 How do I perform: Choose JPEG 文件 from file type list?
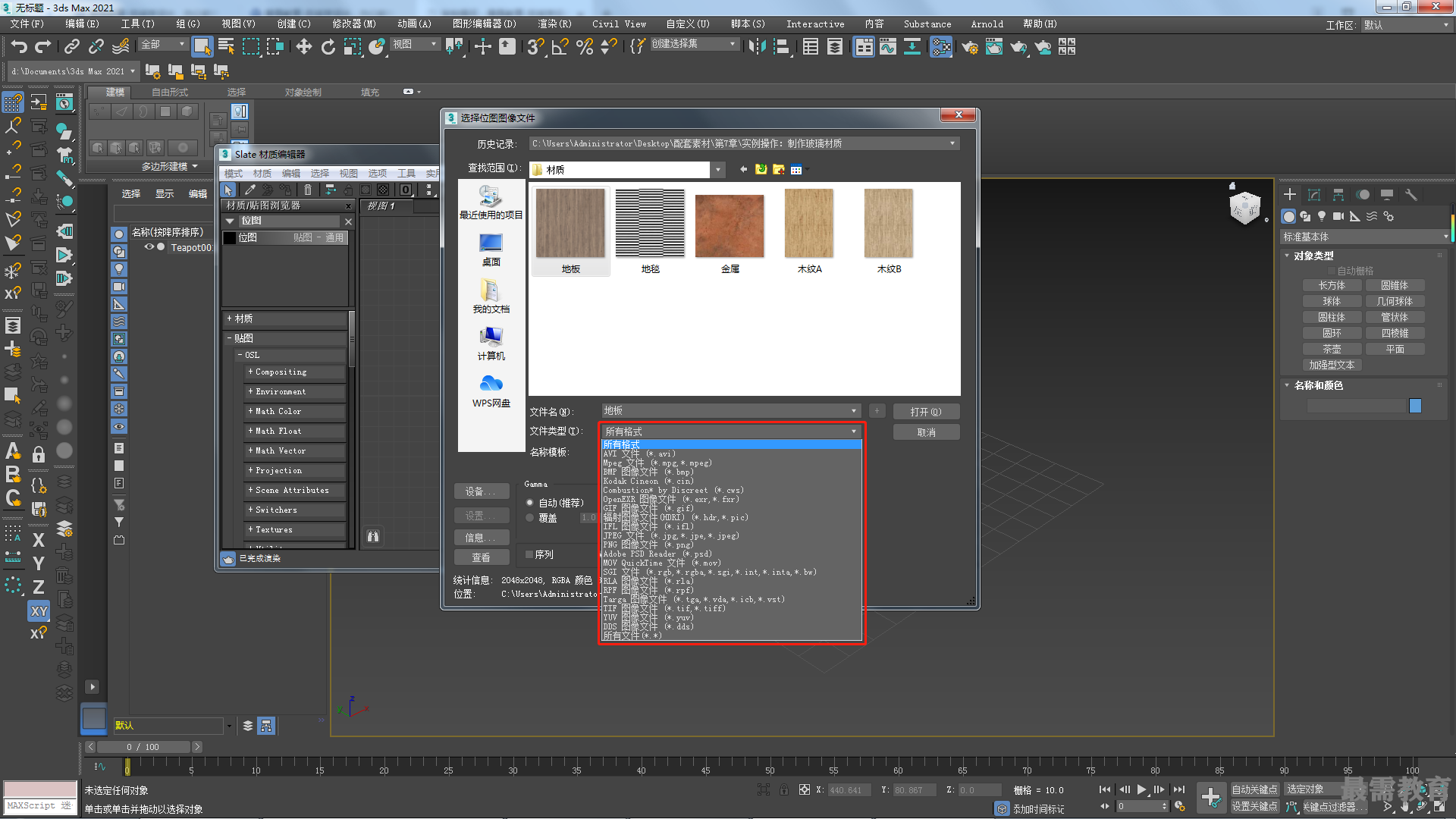point(670,535)
